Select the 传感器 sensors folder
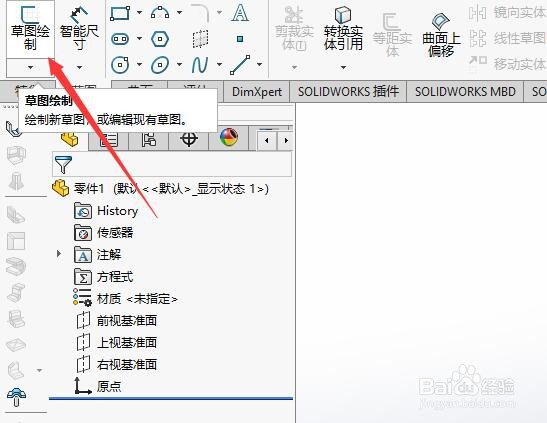 (x=104, y=233)
